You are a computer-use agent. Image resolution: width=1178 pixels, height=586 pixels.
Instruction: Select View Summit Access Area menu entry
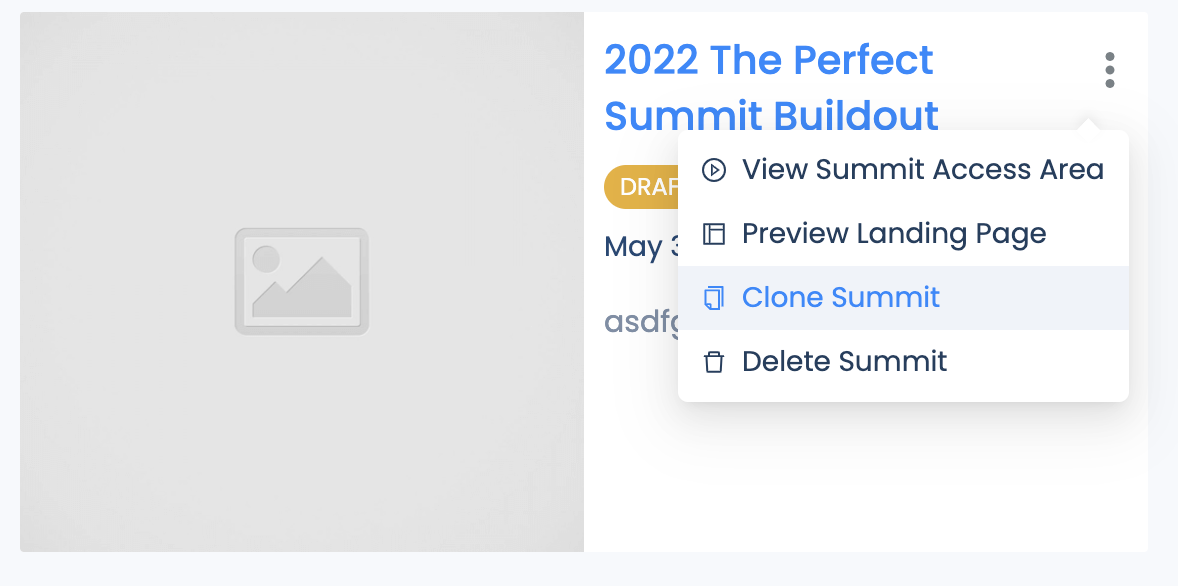click(x=903, y=170)
